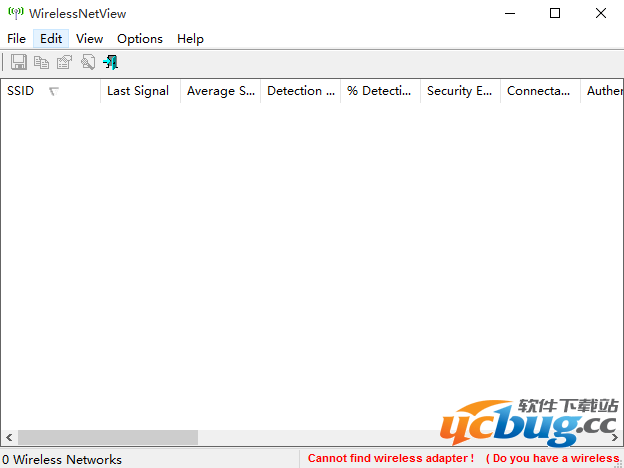Click the Detection Counter column header
624x468 pixels.
click(x=300, y=91)
